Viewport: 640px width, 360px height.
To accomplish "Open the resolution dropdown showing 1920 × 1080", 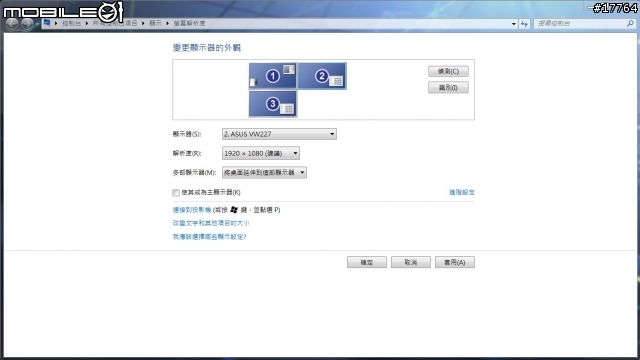I will pos(261,153).
